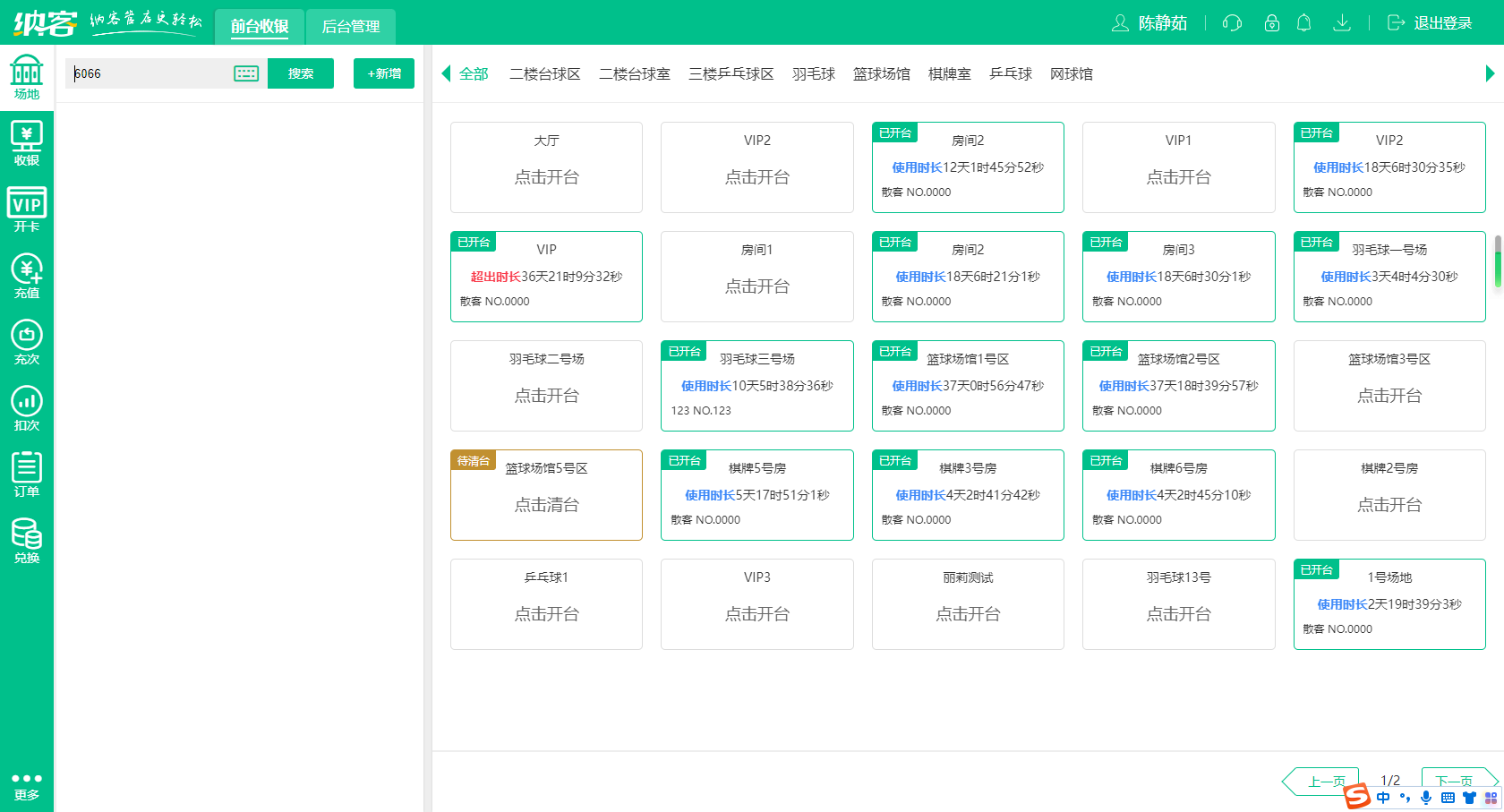The width and height of the screenshot is (1504, 812).
Task: Select the 羽毛球 category tab
Action: click(813, 73)
